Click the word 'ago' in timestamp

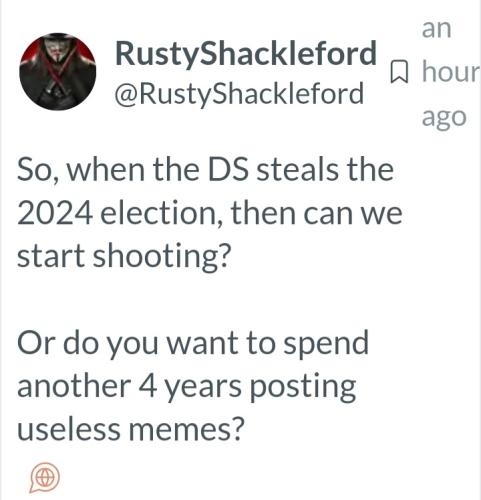[x=444, y=118]
